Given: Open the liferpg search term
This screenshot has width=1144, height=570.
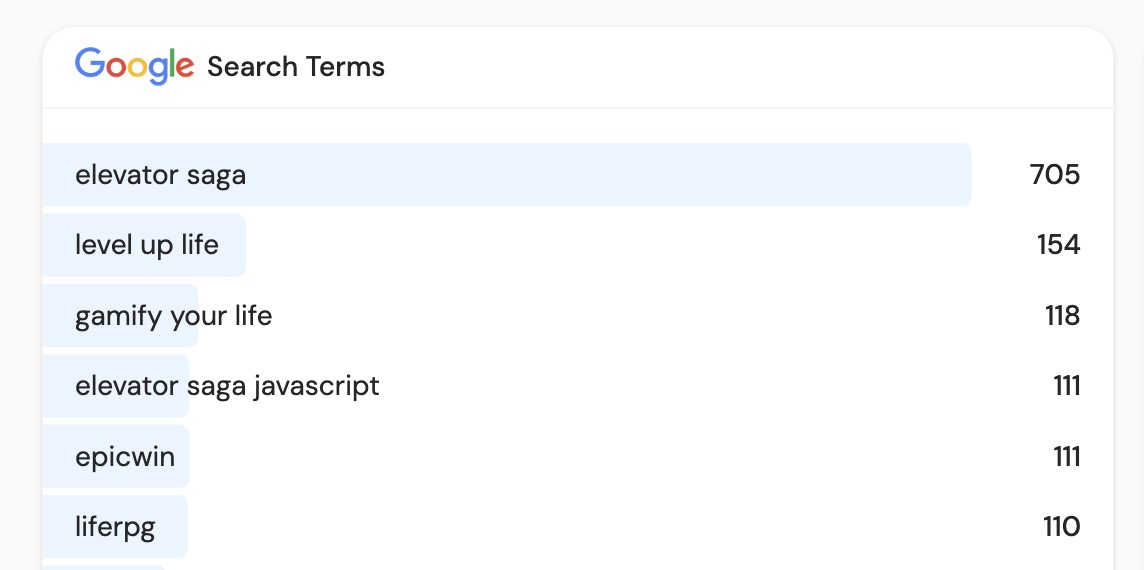Looking at the screenshot, I should [115, 527].
